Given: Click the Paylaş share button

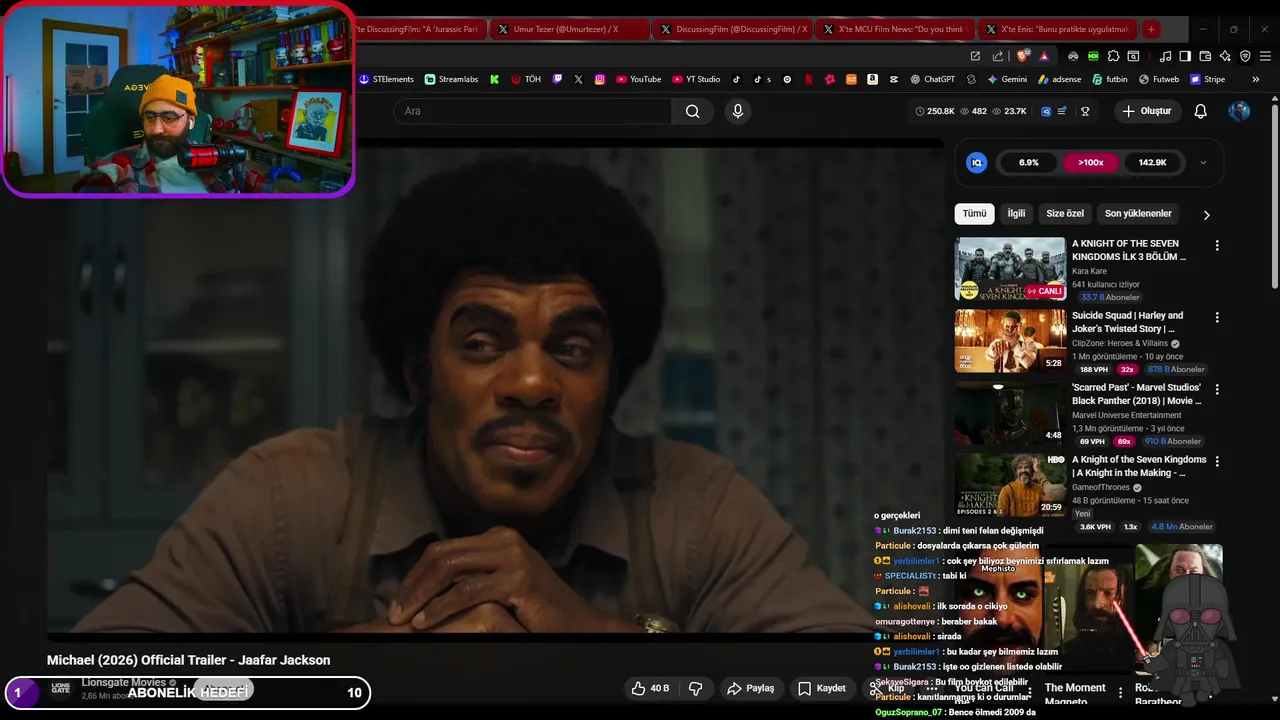Looking at the screenshot, I should tap(750, 688).
